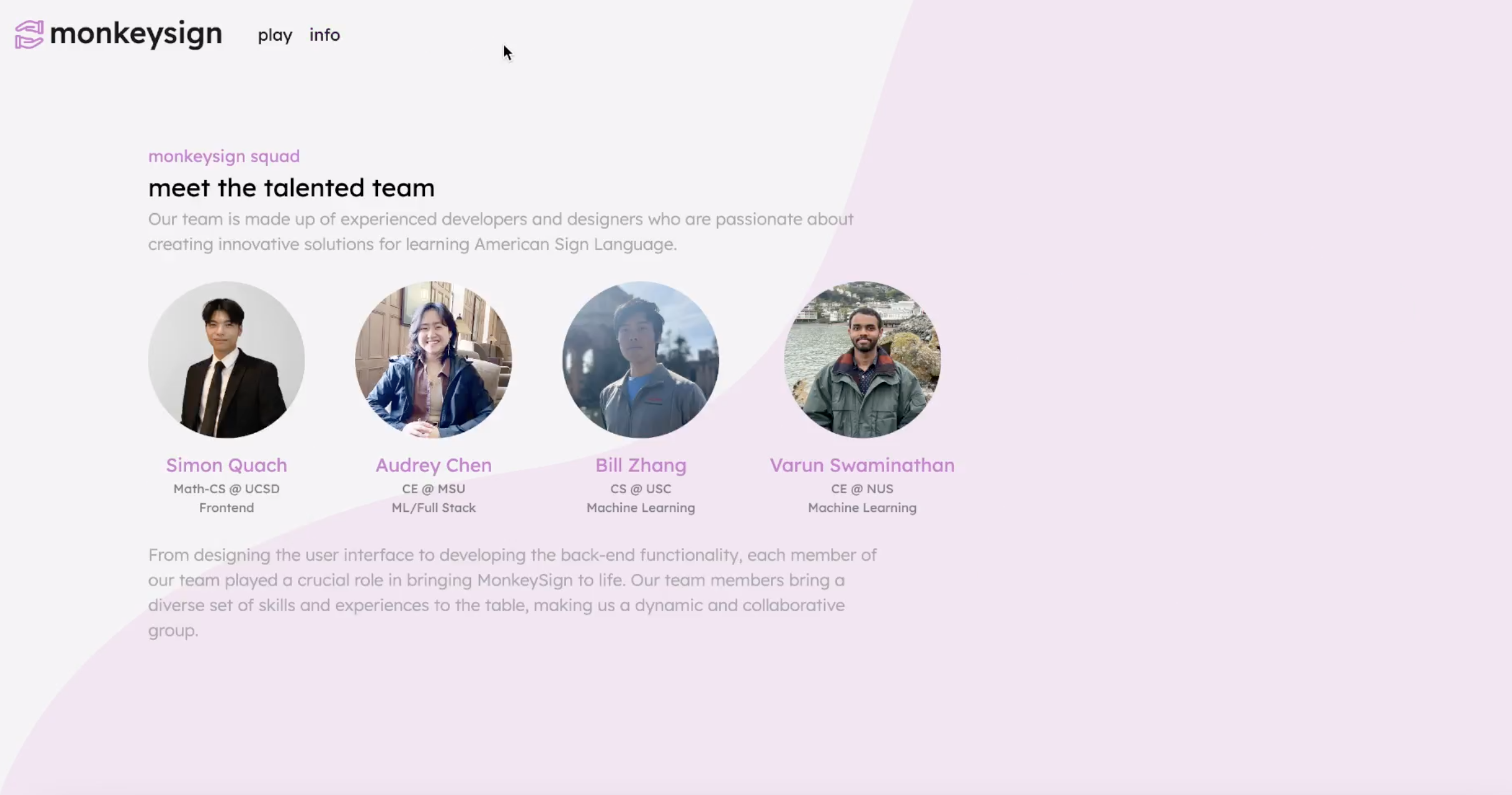Click the monkeysign wordmark text

click(136, 34)
